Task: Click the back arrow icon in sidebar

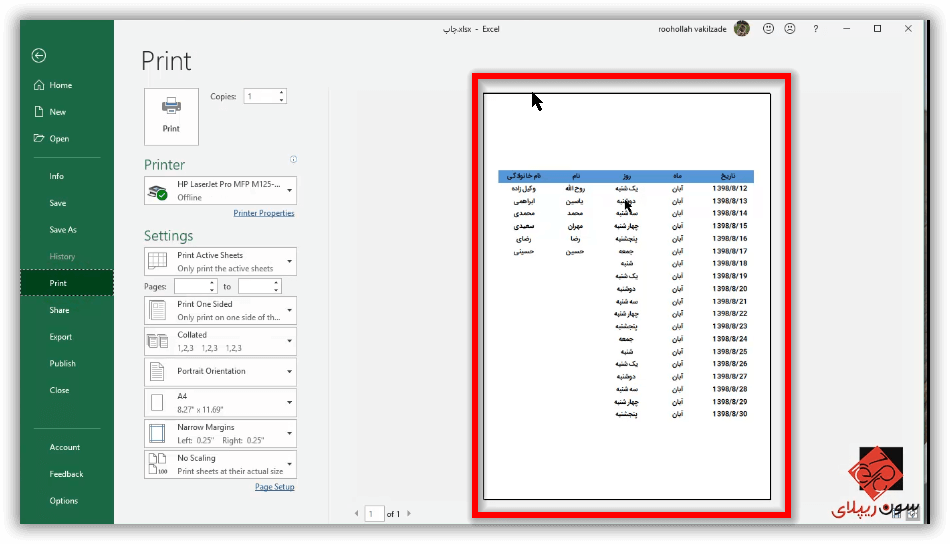Action: coord(39,56)
